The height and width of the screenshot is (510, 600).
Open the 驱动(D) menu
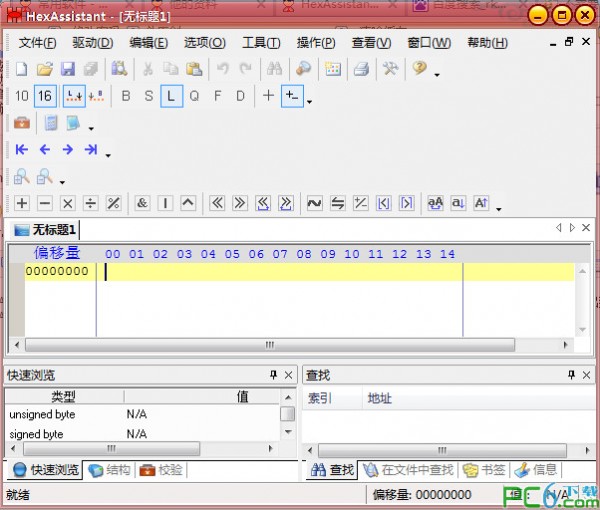click(x=93, y=42)
